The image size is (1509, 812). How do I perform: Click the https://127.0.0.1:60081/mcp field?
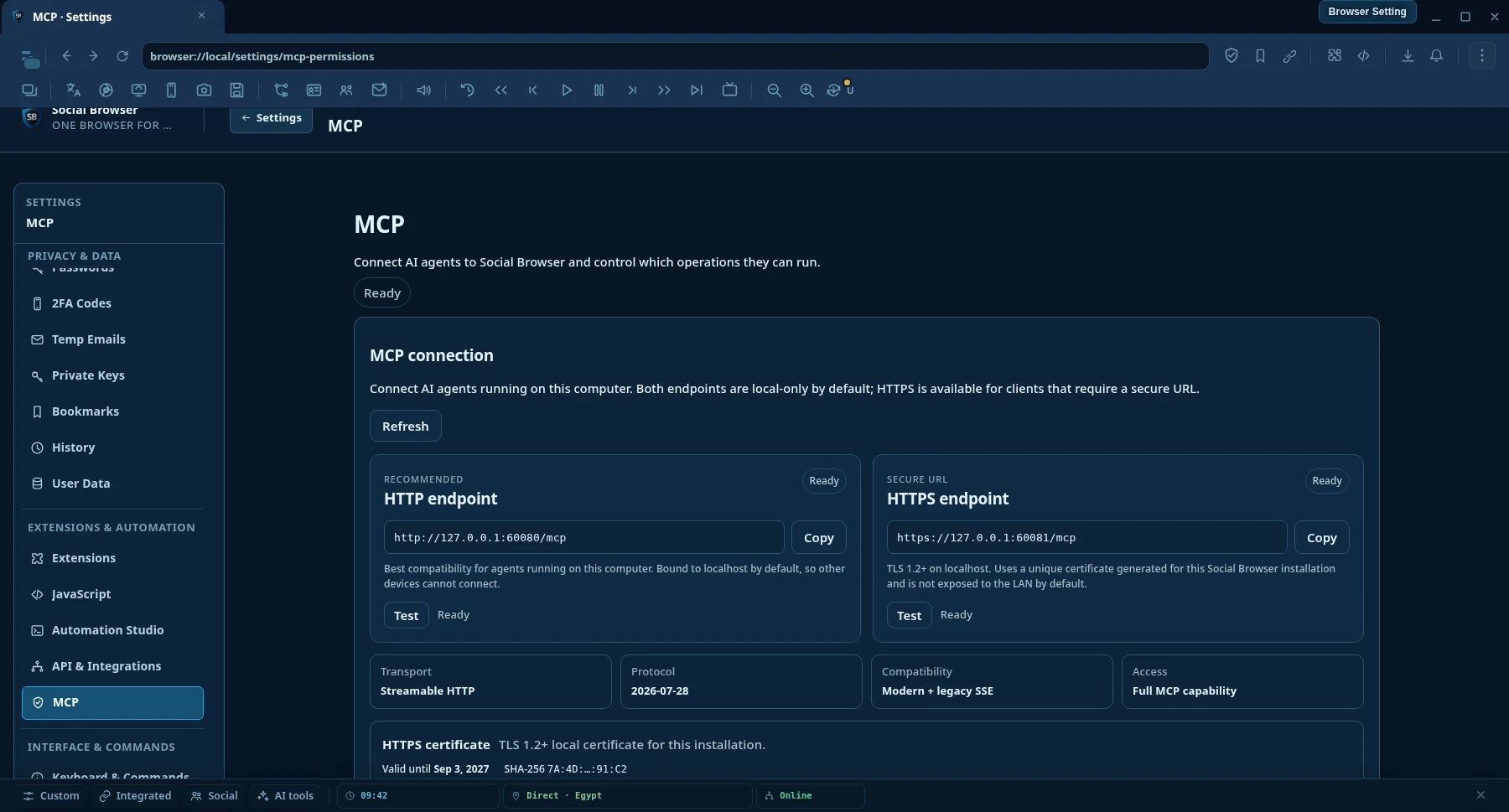1087,538
